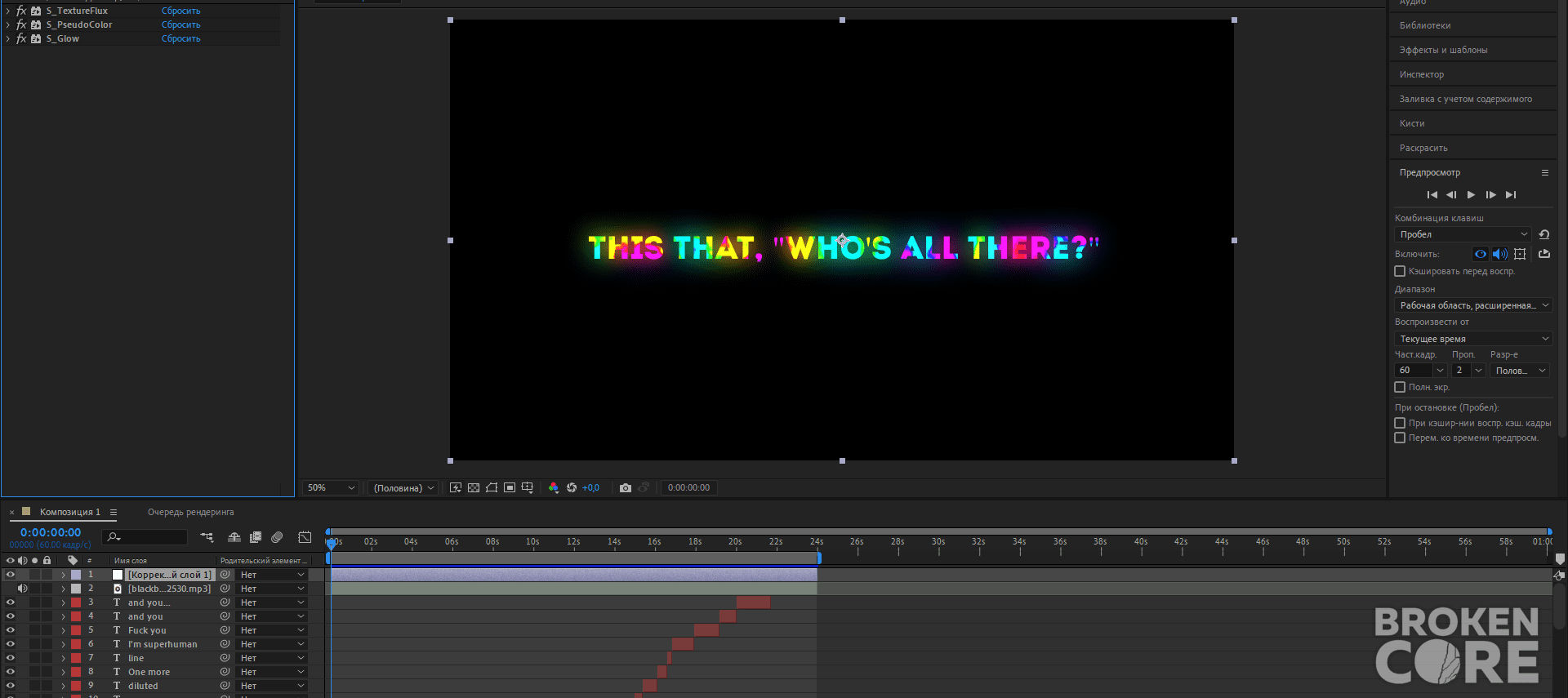Click 'Сбросить' for S_PseudoColor effect
Screen dimensions: 1568x698
pyautogui.click(x=180, y=24)
